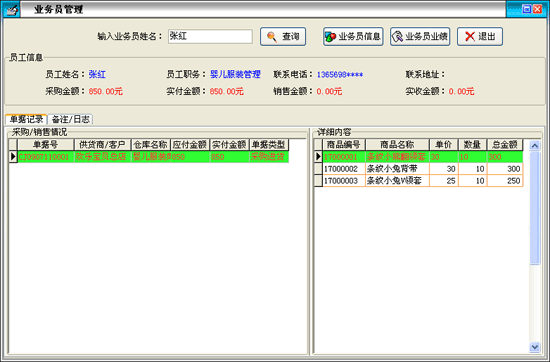Click the detail list vertical scrollbar thumb

click(535, 208)
